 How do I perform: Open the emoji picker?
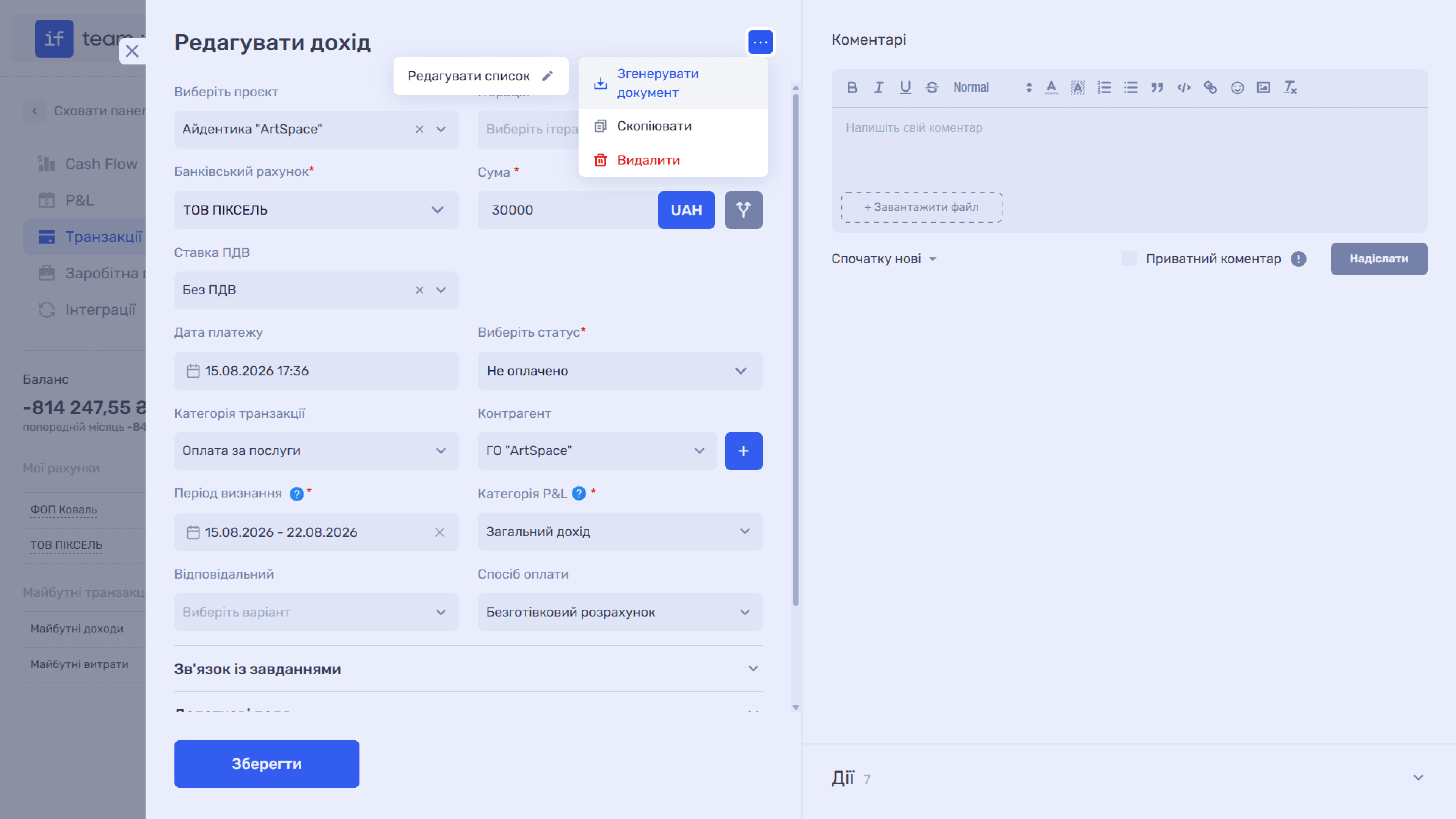pos(1237,88)
